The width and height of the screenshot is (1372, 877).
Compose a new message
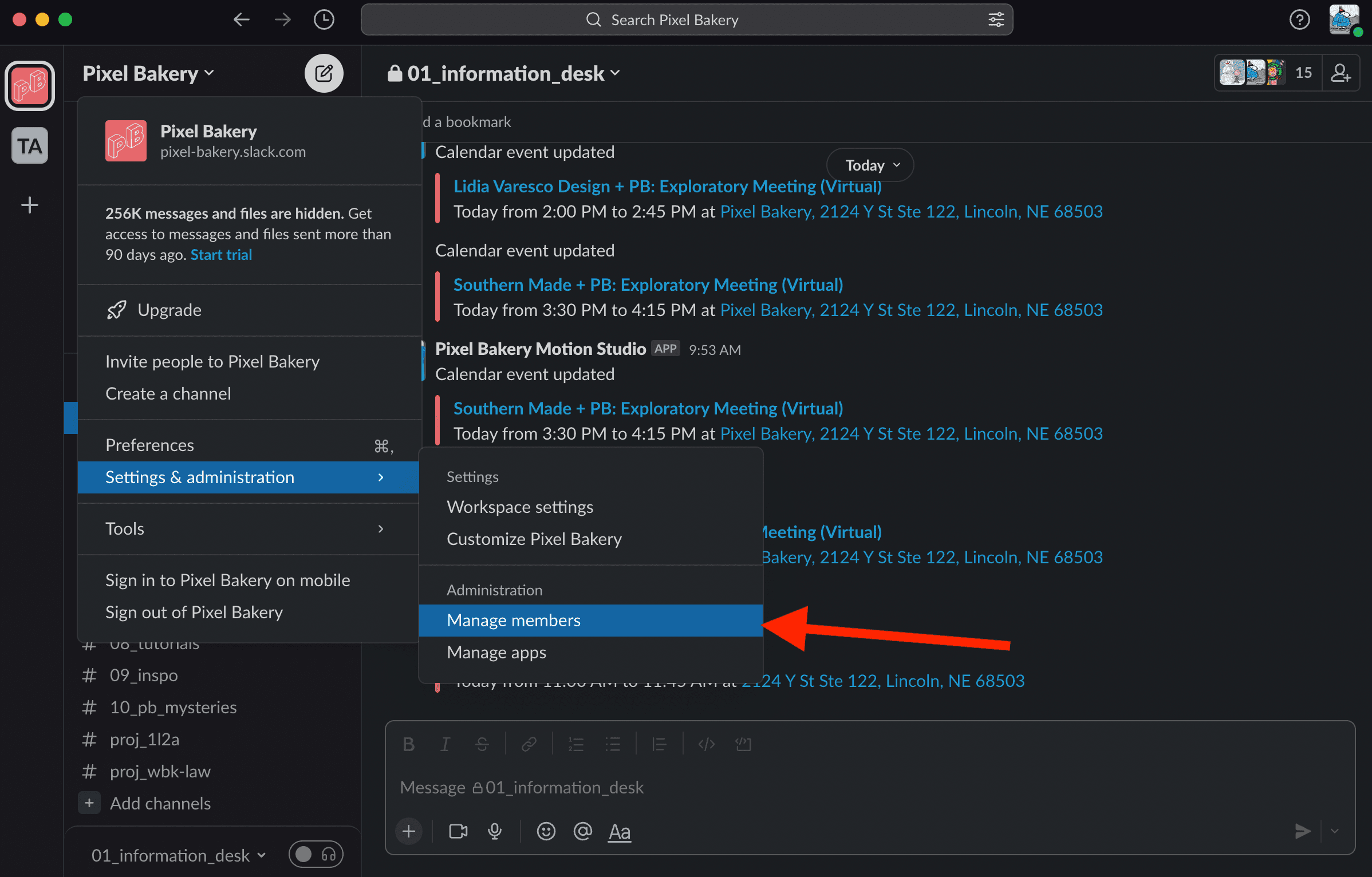pos(324,73)
